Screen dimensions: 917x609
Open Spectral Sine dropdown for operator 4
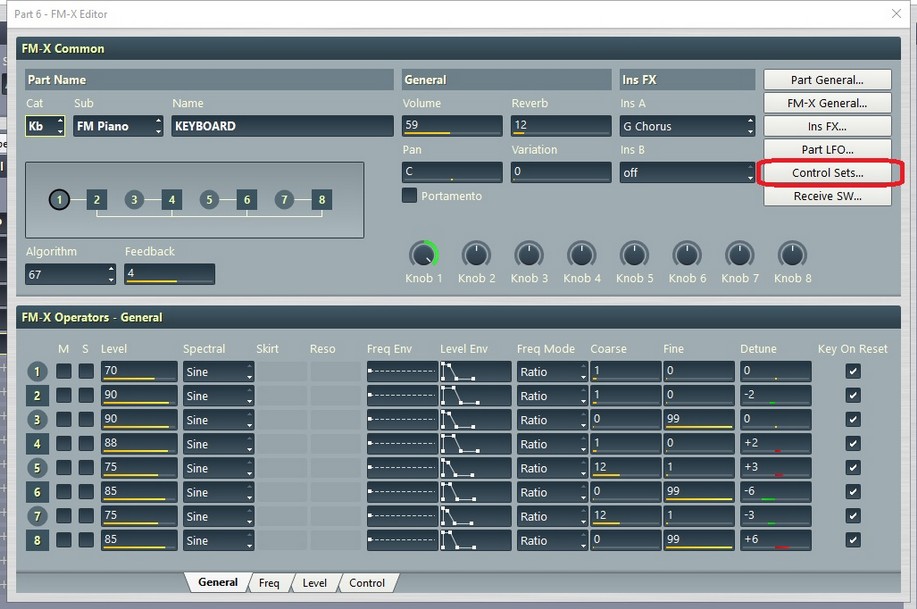[x=218, y=444]
